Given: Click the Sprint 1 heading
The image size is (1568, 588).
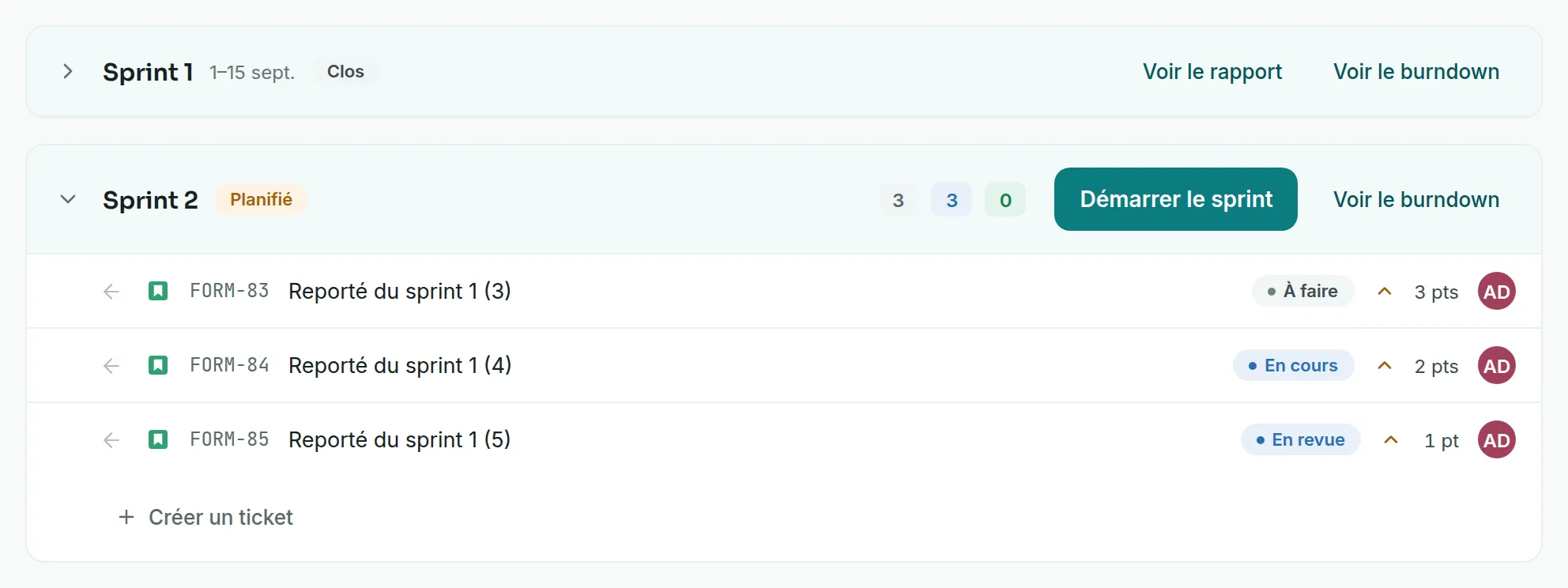Looking at the screenshot, I should 148,72.
